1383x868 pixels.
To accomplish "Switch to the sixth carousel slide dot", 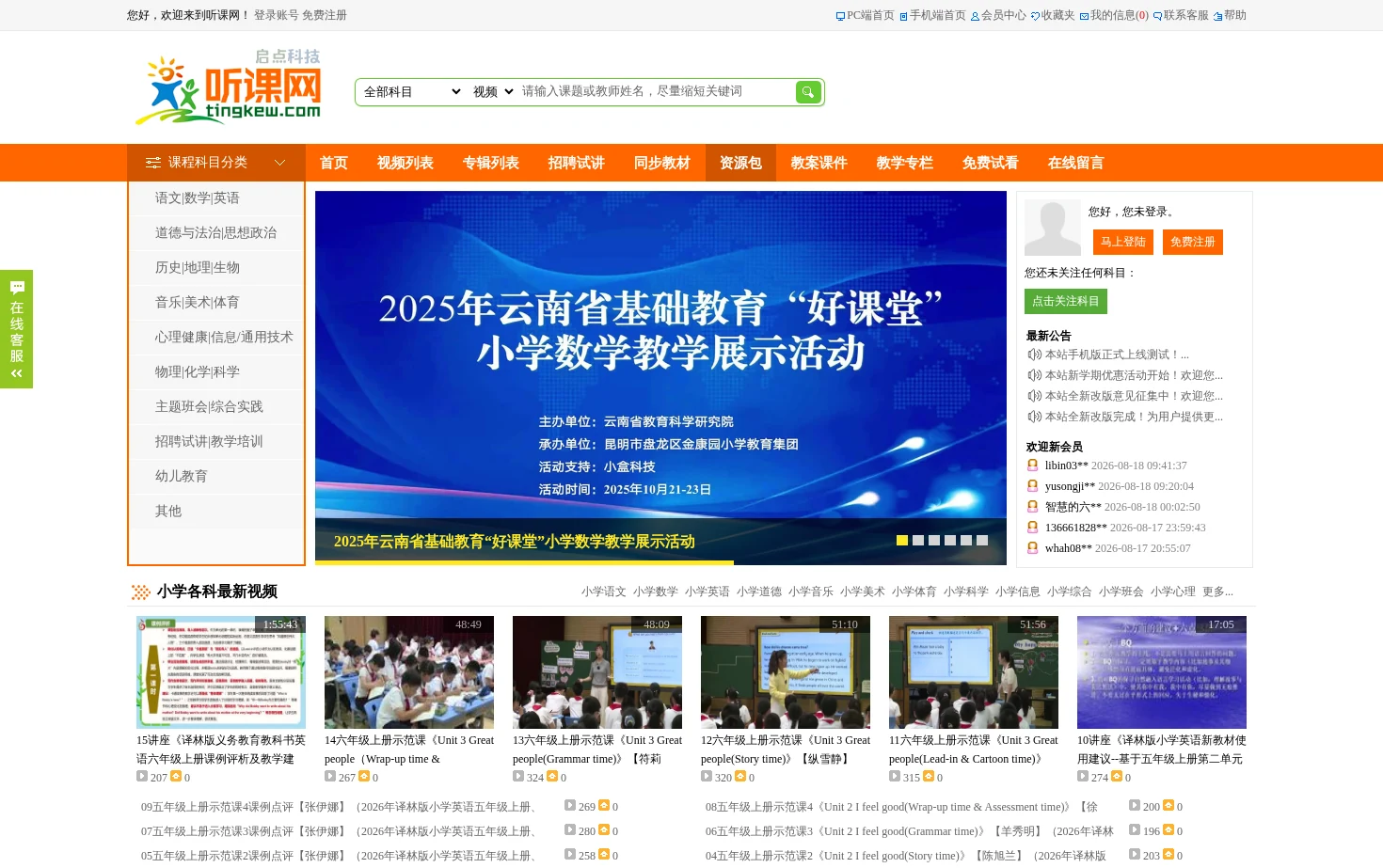I will [x=982, y=541].
